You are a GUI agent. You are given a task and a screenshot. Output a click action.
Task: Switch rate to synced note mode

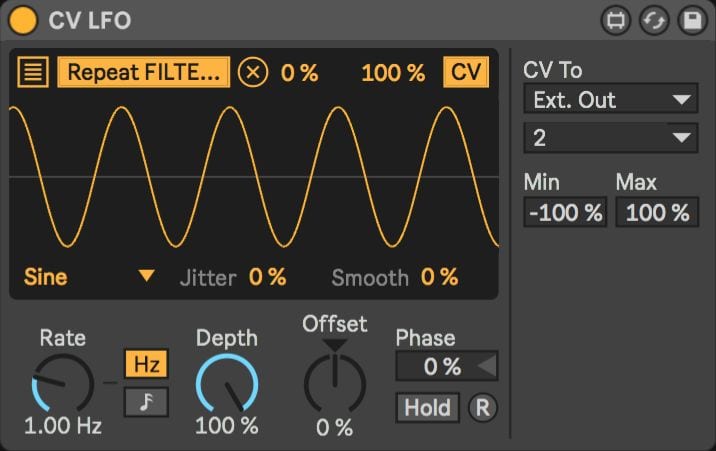click(147, 402)
